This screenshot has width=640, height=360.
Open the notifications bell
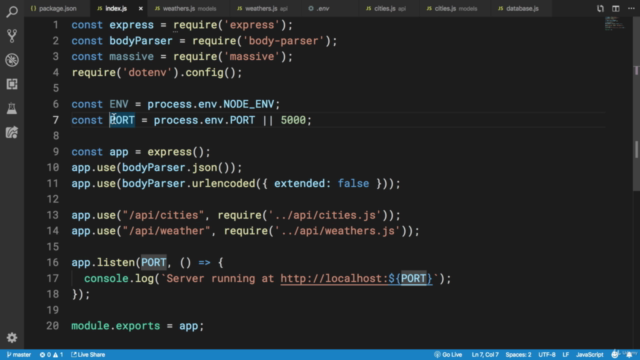click(629, 355)
